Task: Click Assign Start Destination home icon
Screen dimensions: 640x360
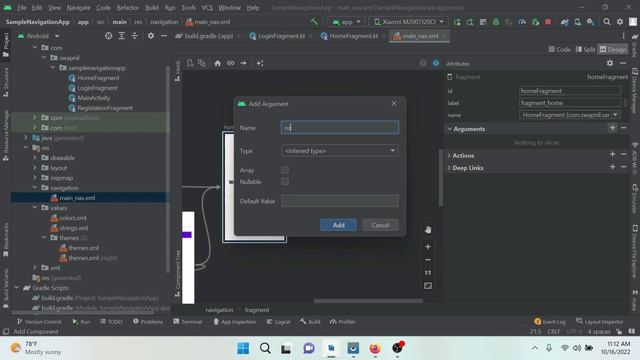Action: pyautogui.click(x=218, y=63)
